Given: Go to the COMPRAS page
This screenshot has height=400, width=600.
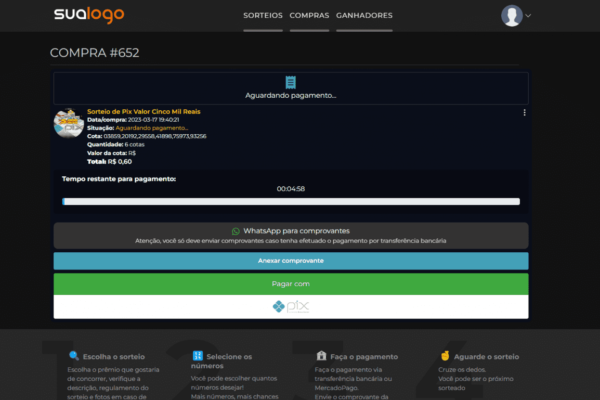Looking at the screenshot, I should coord(309,16).
